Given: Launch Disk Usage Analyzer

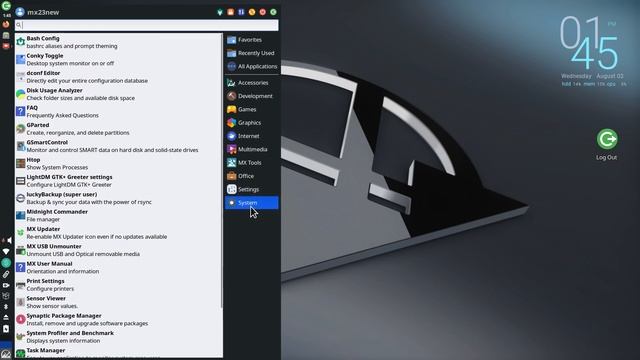Looking at the screenshot, I should pos(118,94).
